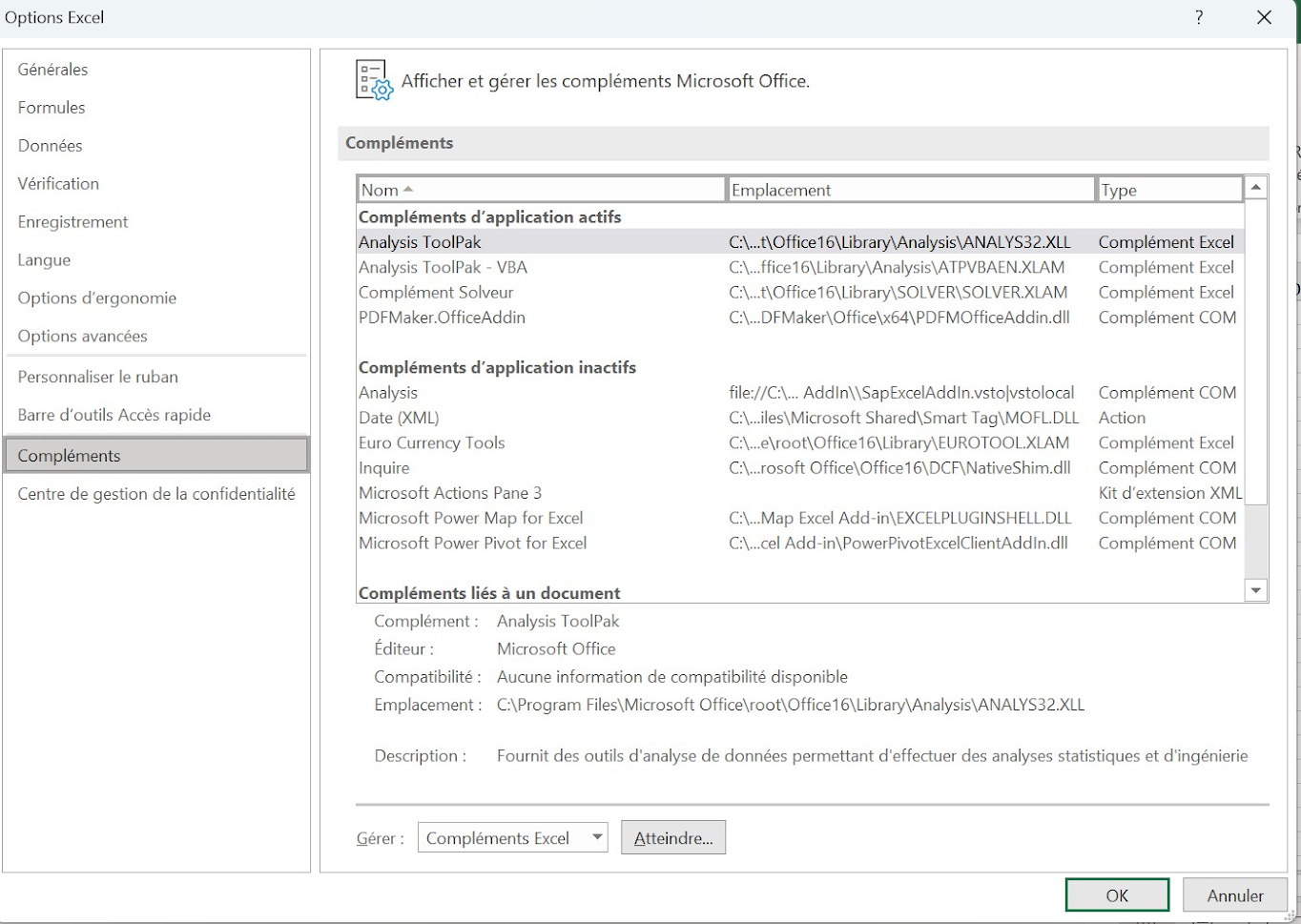Open the Gérer dropdown list

point(596,837)
